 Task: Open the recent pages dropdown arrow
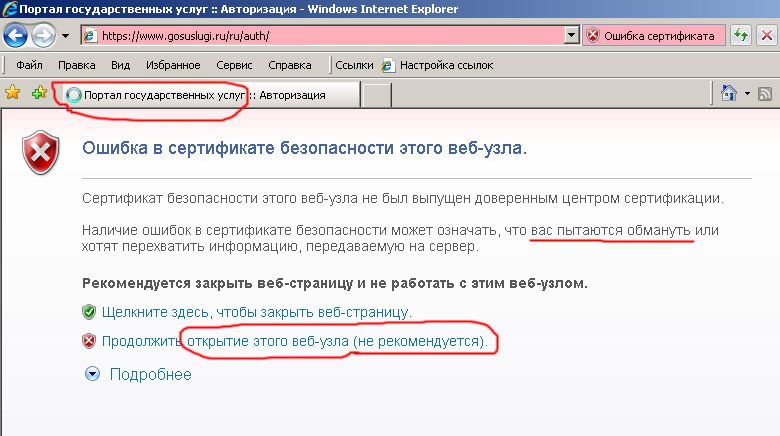[x=65, y=36]
